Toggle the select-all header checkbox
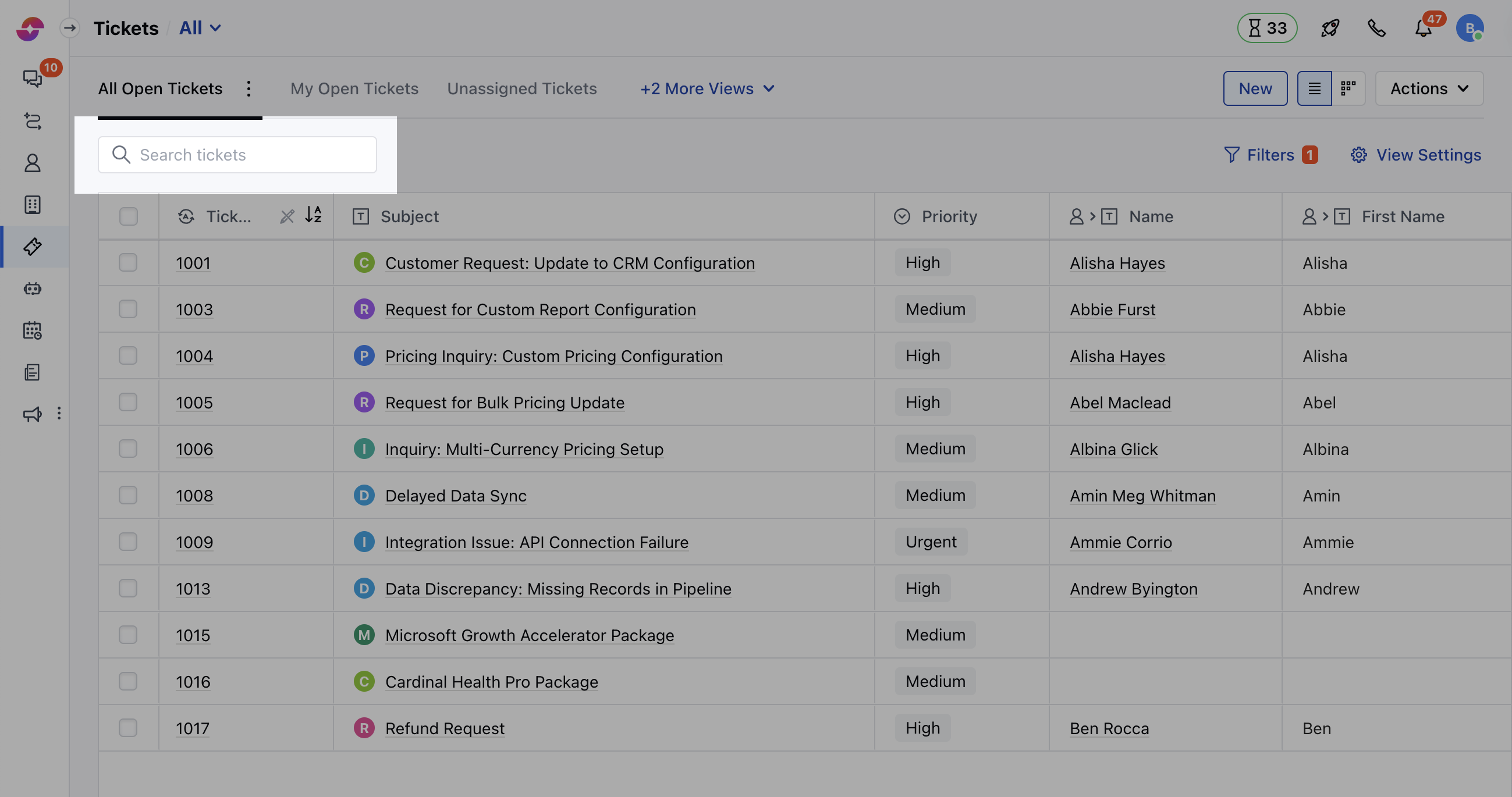The width and height of the screenshot is (1512, 797). (128, 216)
